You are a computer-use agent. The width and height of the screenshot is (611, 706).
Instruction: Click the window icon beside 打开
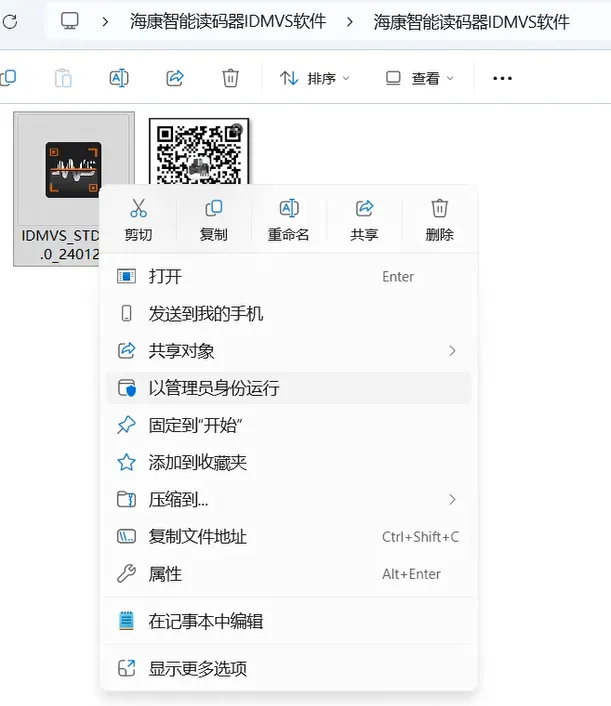(x=127, y=276)
